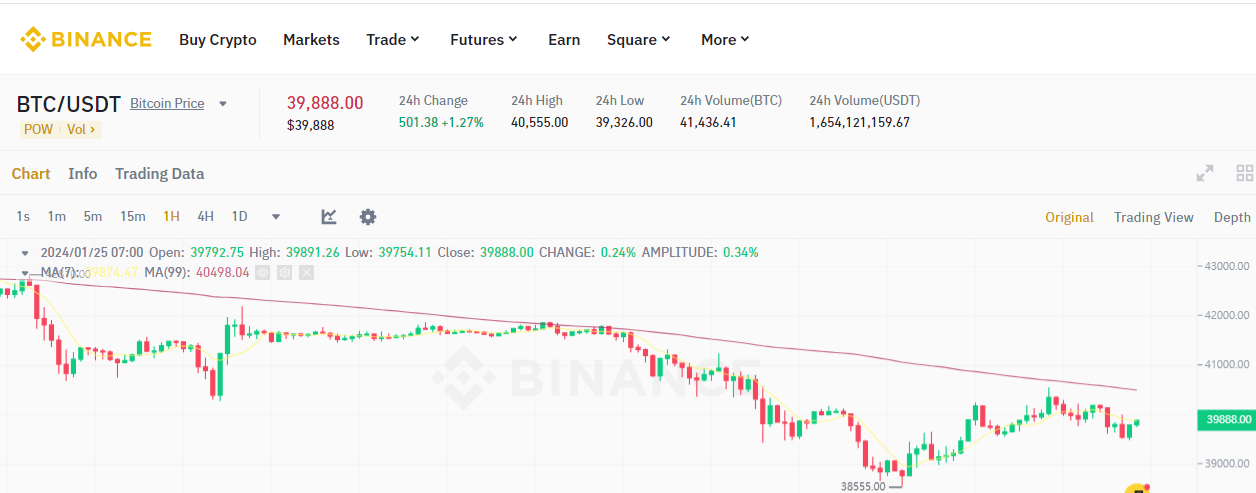The width and height of the screenshot is (1256, 493).
Task: Switch chart mode to Trading View
Action: [x=1154, y=217]
